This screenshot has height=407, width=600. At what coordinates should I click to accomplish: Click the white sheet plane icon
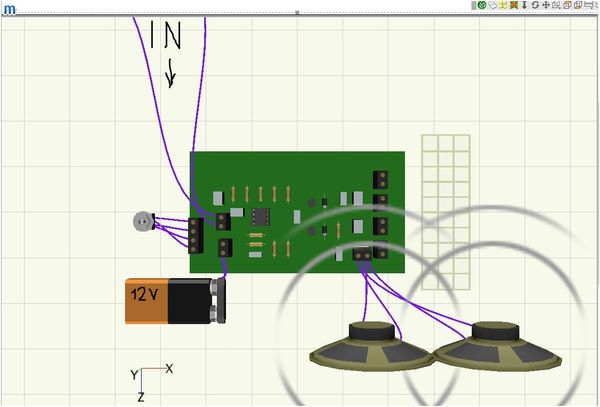(x=492, y=5)
